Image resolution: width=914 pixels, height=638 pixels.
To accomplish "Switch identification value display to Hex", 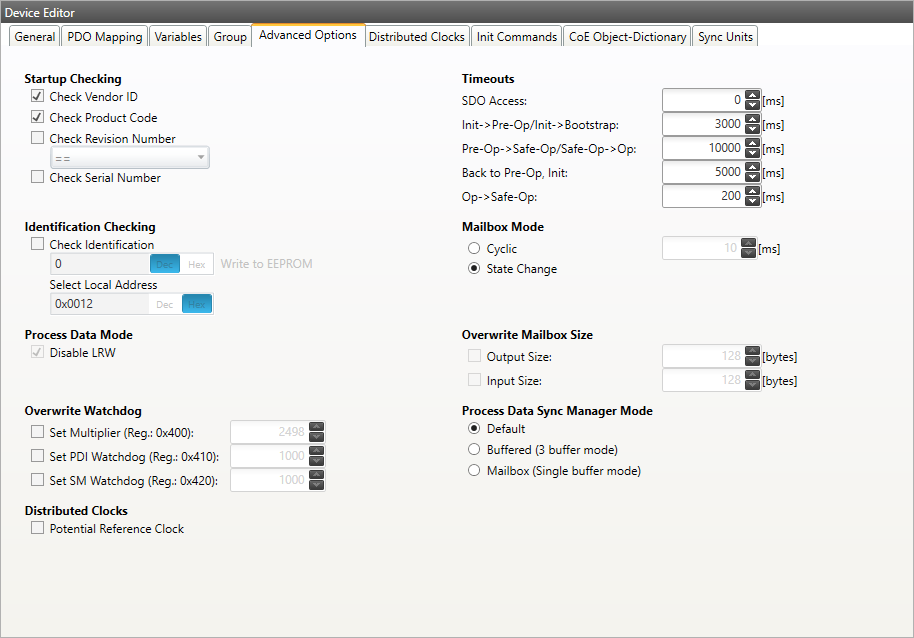I will tap(197, 263).
